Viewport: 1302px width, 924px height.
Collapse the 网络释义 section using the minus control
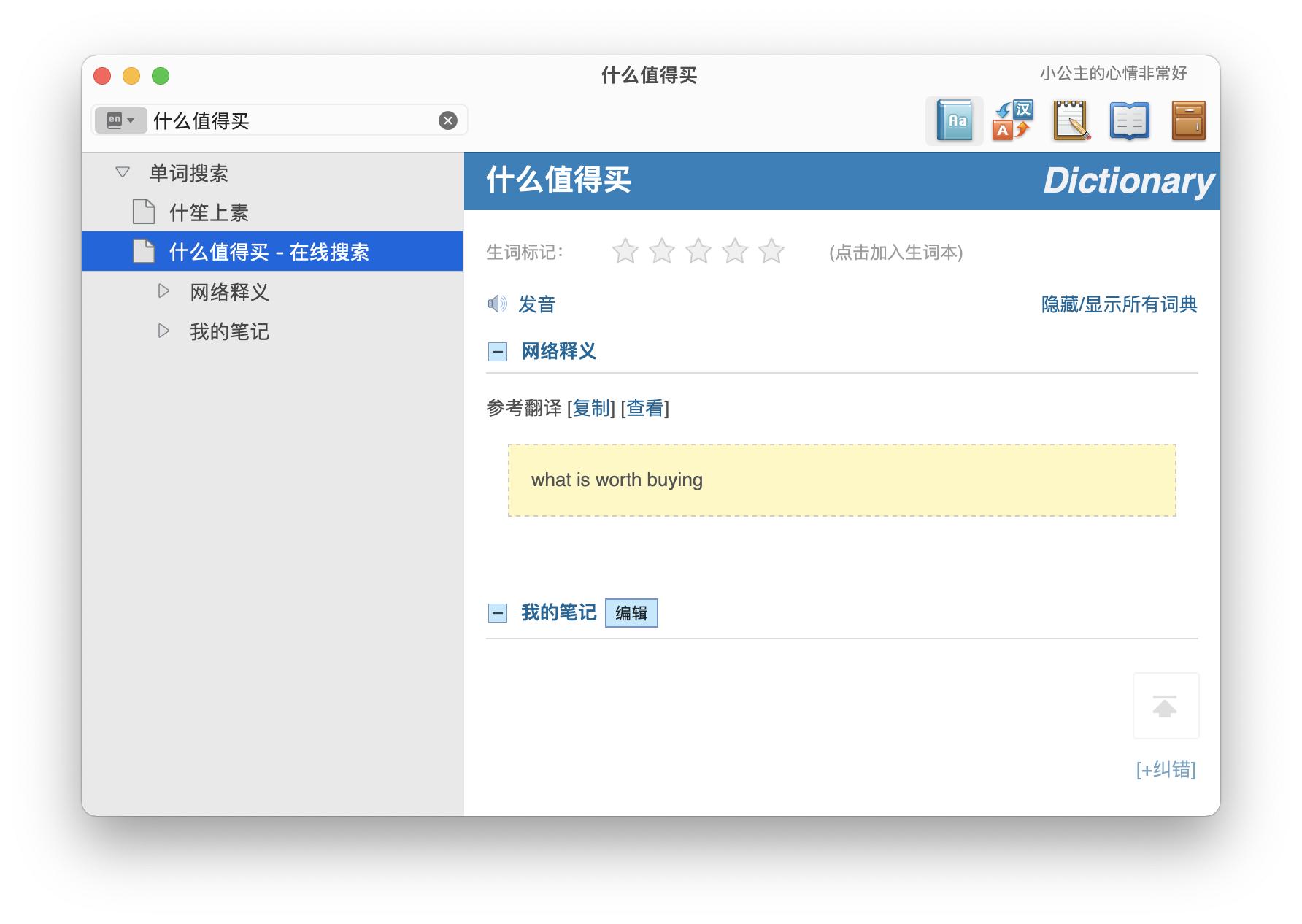[498, 351]
